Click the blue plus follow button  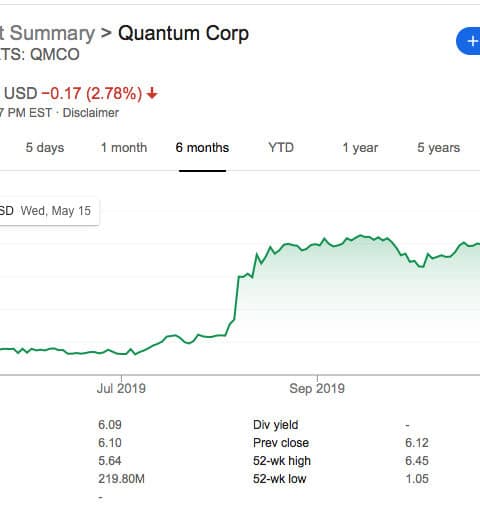(x=469, y=41)
